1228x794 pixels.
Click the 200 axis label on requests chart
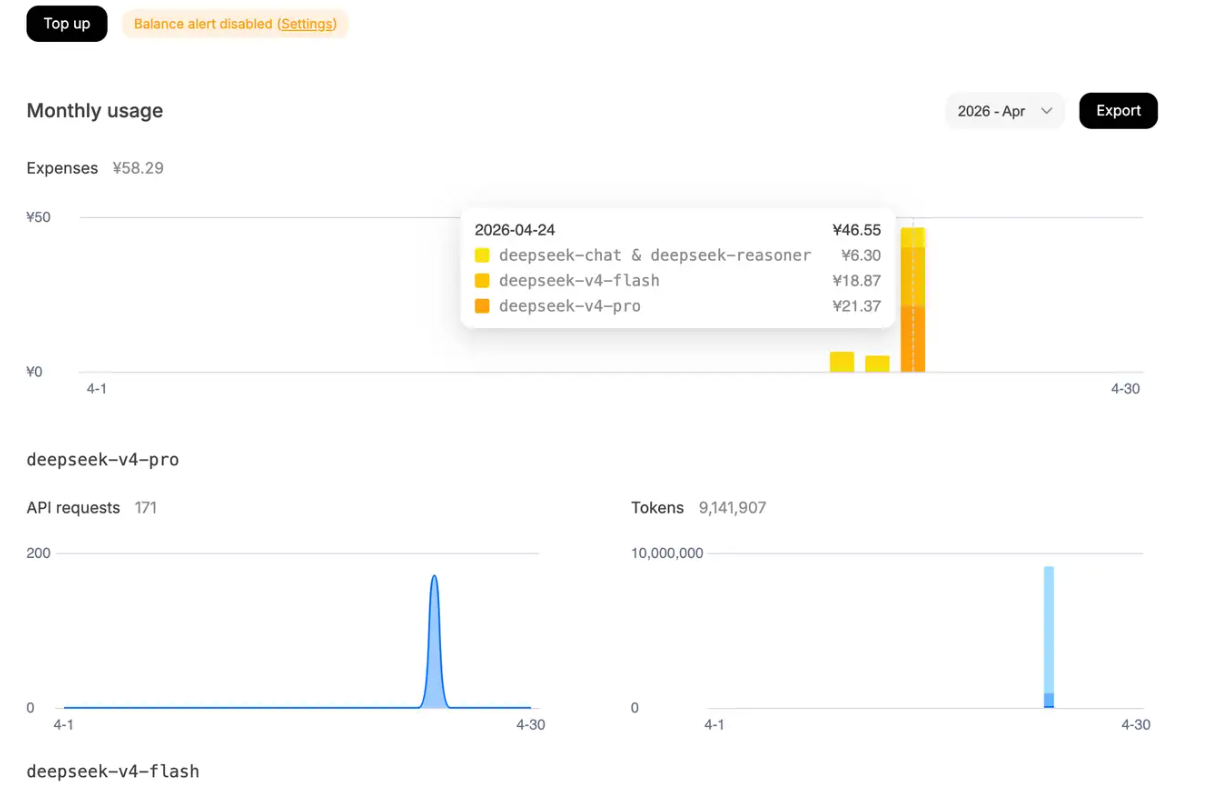[39, 553]
